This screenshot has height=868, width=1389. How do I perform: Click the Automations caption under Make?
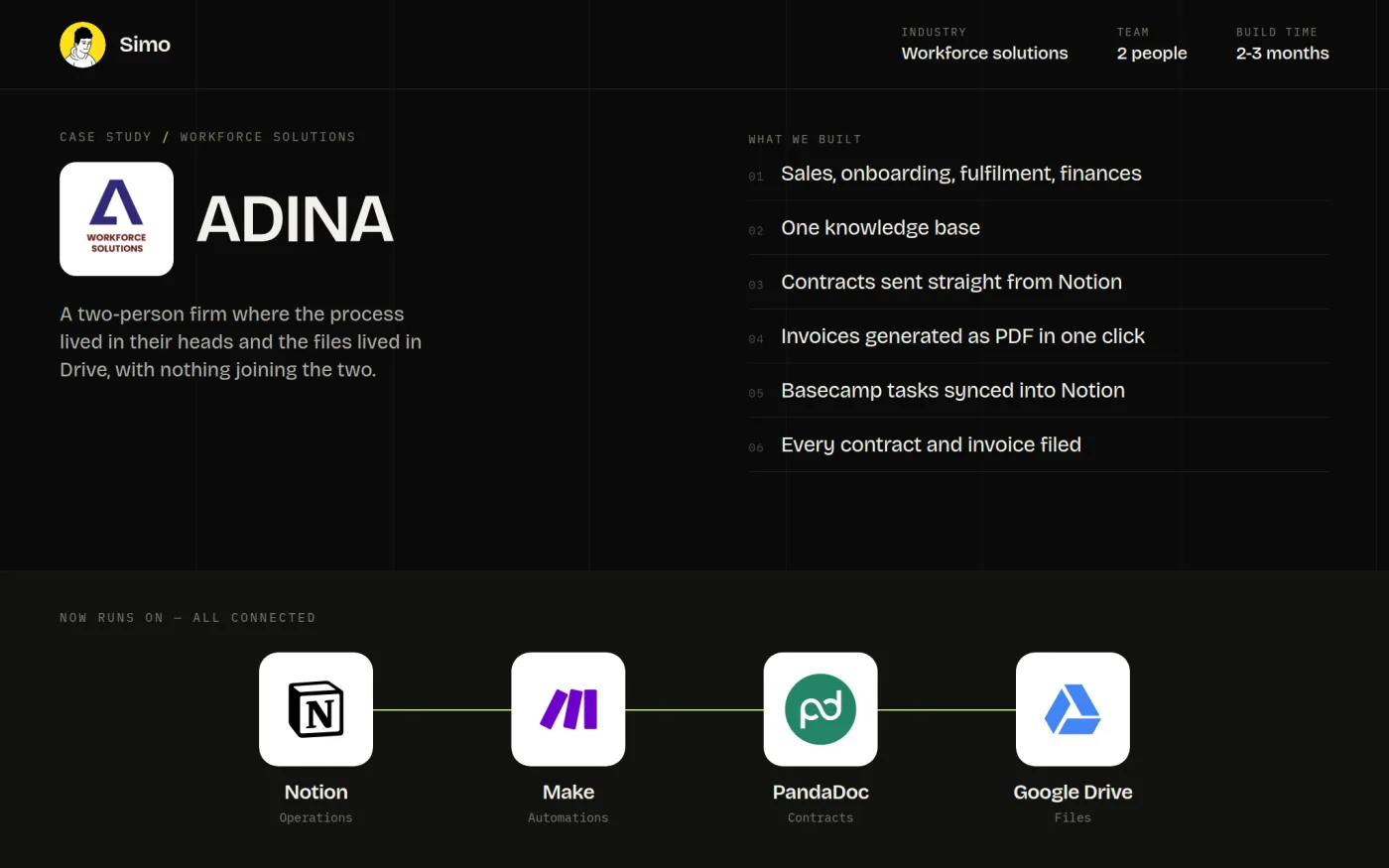tap(568, 818)
